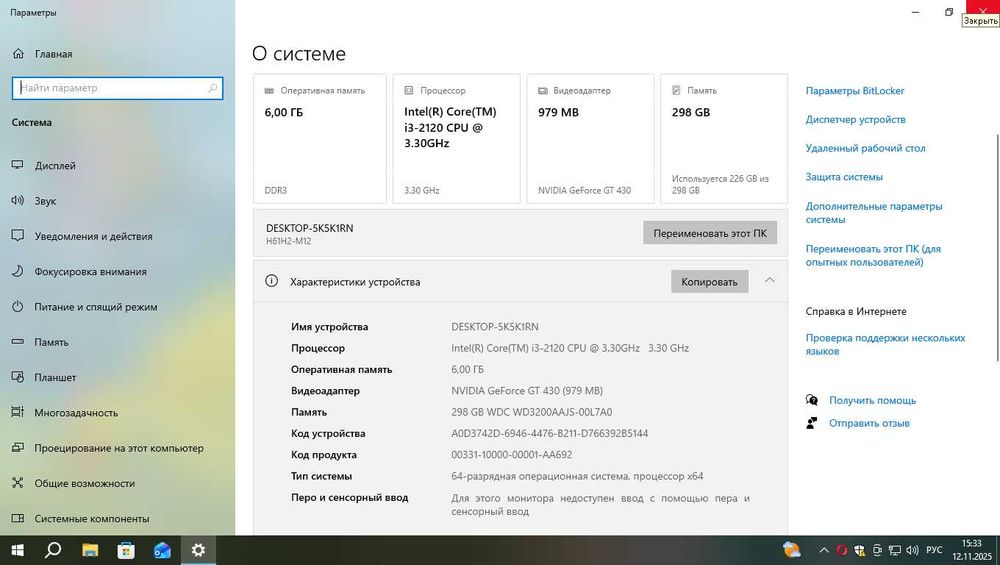Select text NVIDIA GeForce GT 430 (979 MB)
Viewport: 1000px width, 565px height.
(527, 391)
